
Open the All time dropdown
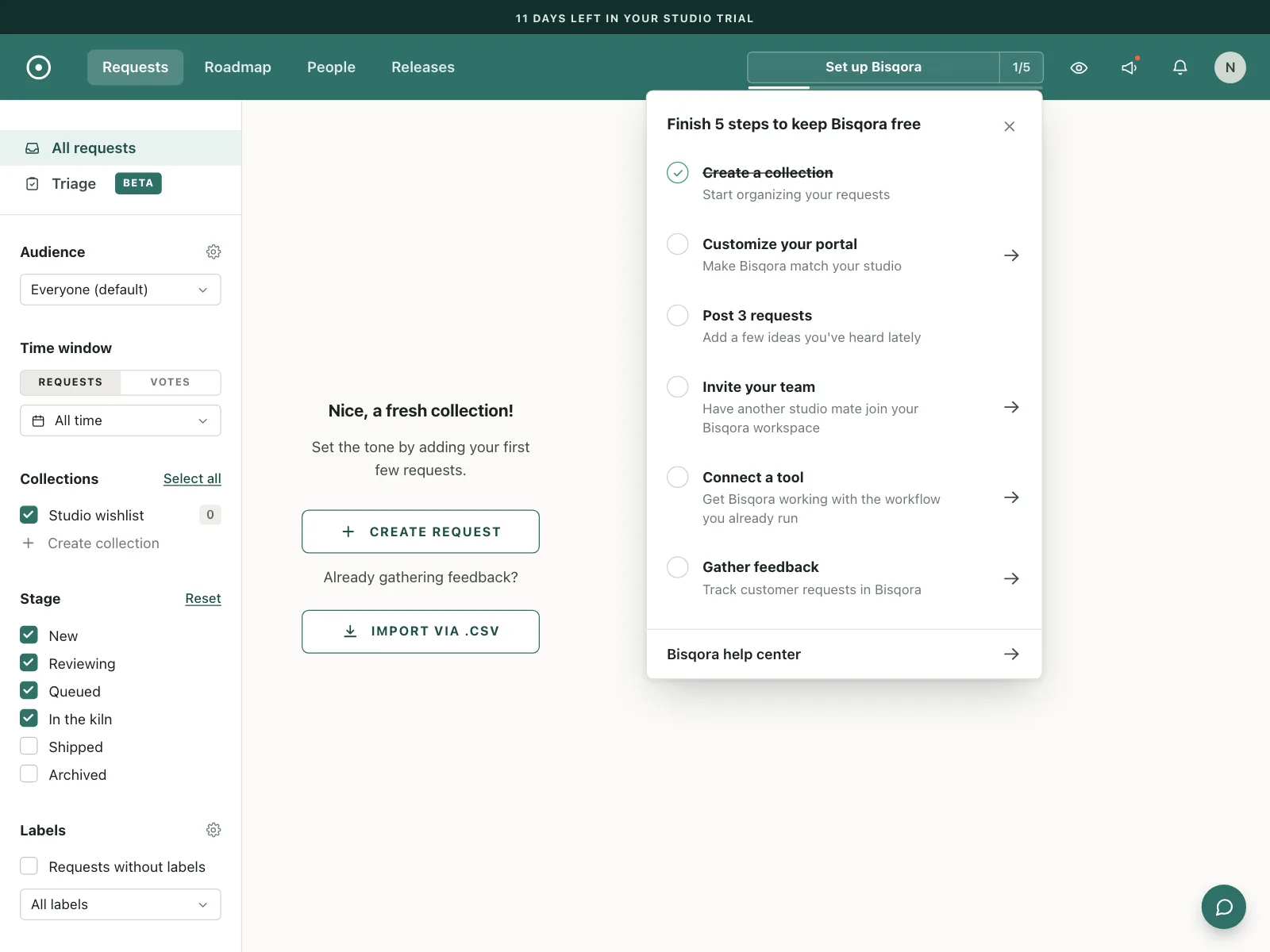(121, 420)
